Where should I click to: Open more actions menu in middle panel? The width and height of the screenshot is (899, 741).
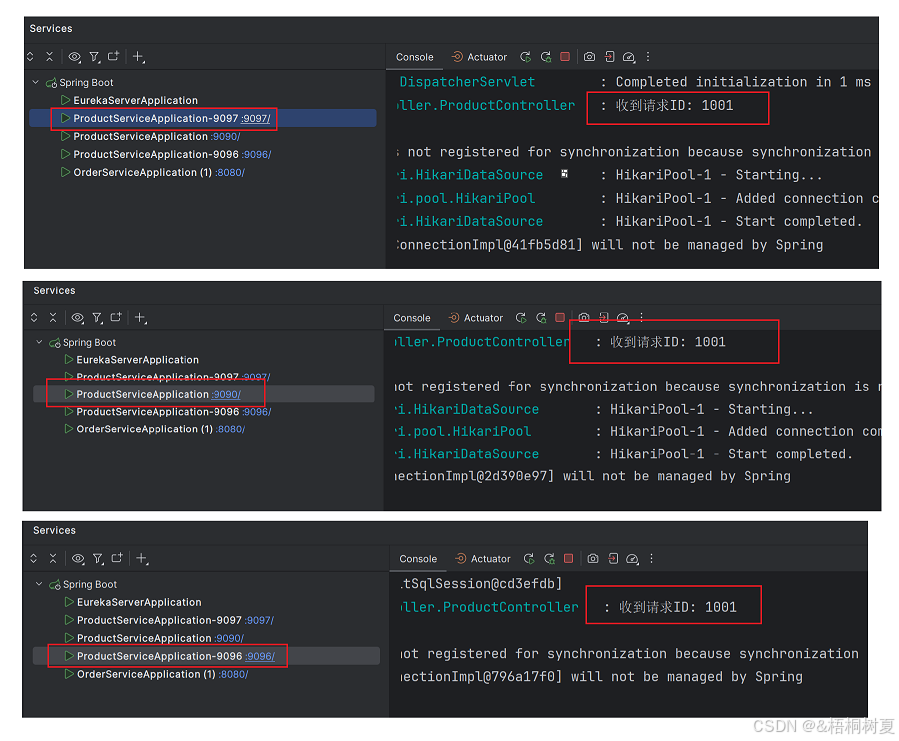click(642, 317)
